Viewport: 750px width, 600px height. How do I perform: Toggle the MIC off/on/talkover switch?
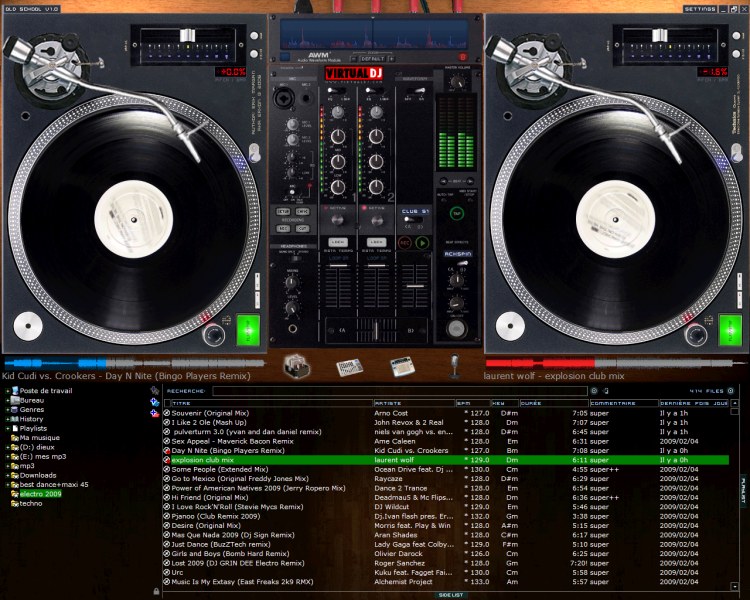[x=292, y=192]
